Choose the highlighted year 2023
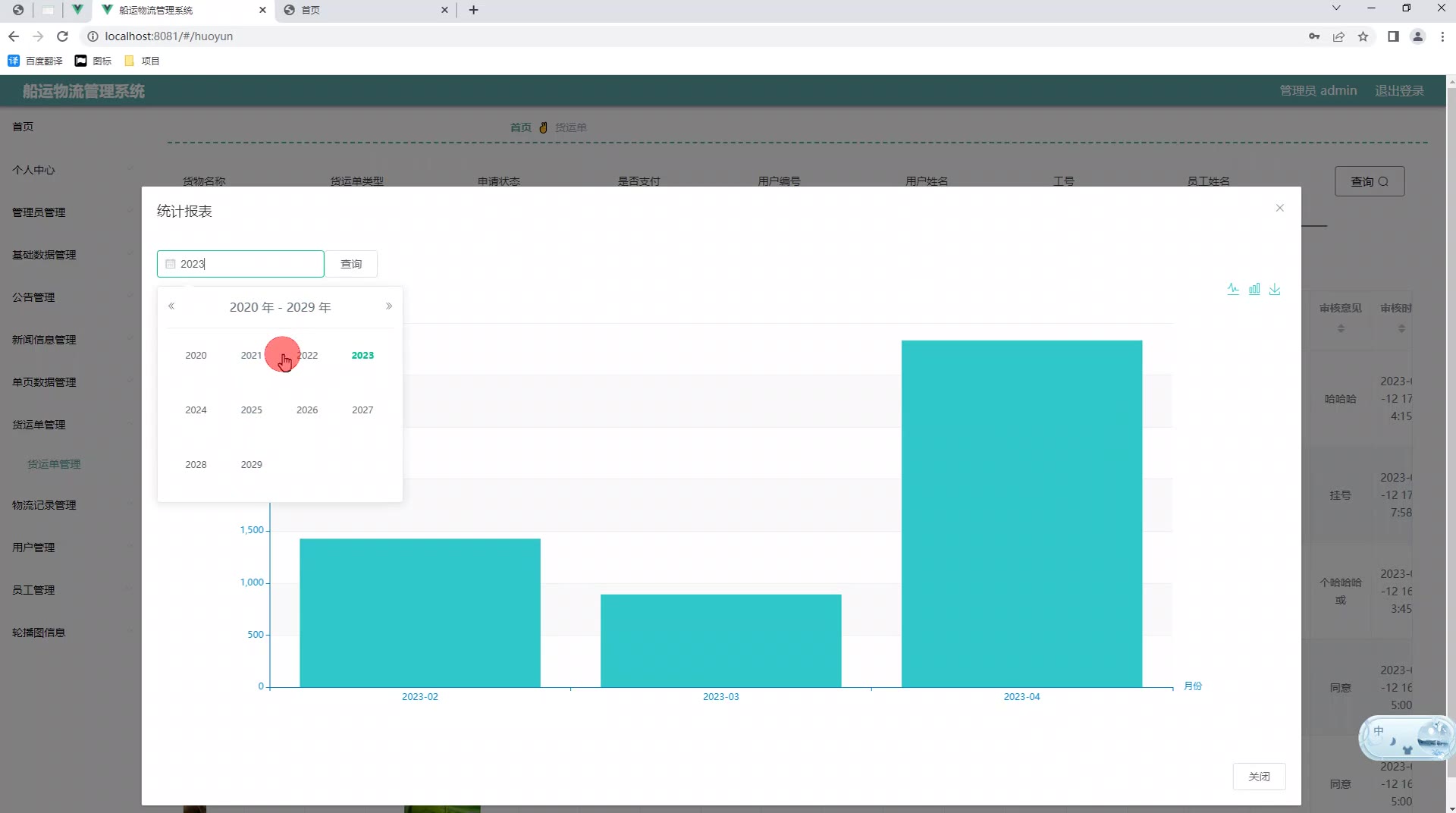Image resolution: width=1456 pixels, height=813 pixels. coord(362,355)
